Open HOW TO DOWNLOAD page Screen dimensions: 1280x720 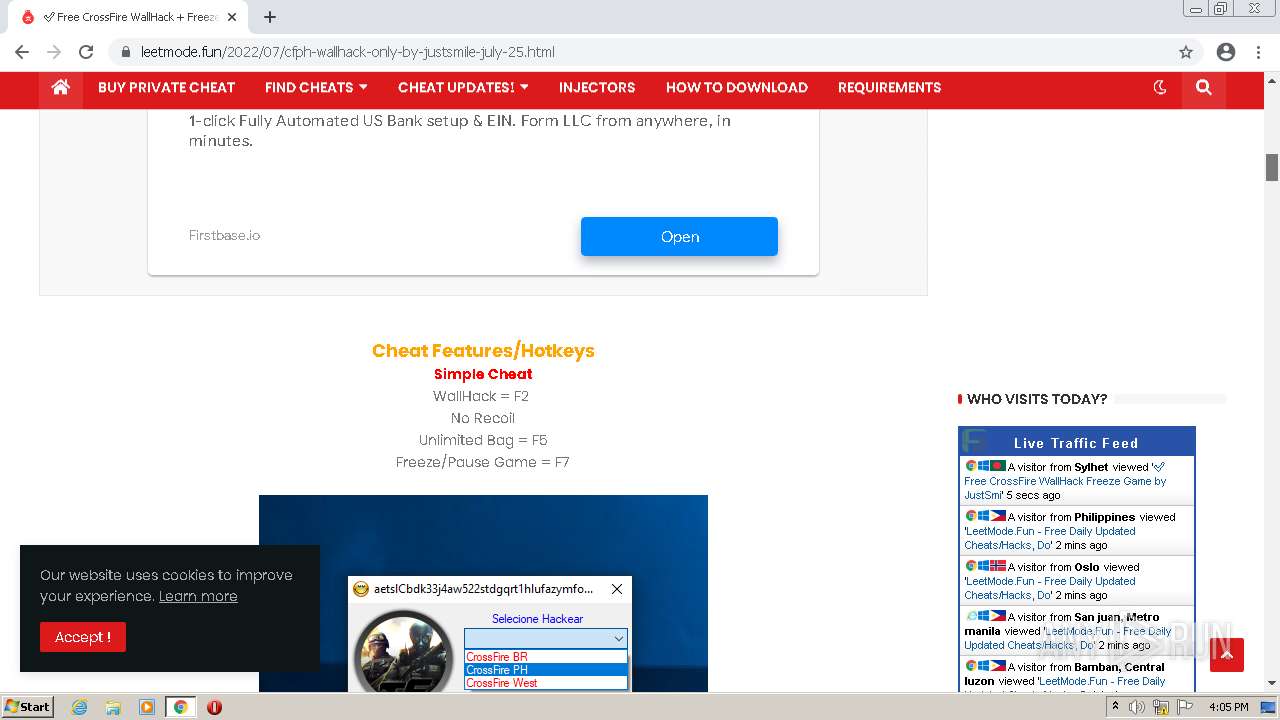click(737, 87)
